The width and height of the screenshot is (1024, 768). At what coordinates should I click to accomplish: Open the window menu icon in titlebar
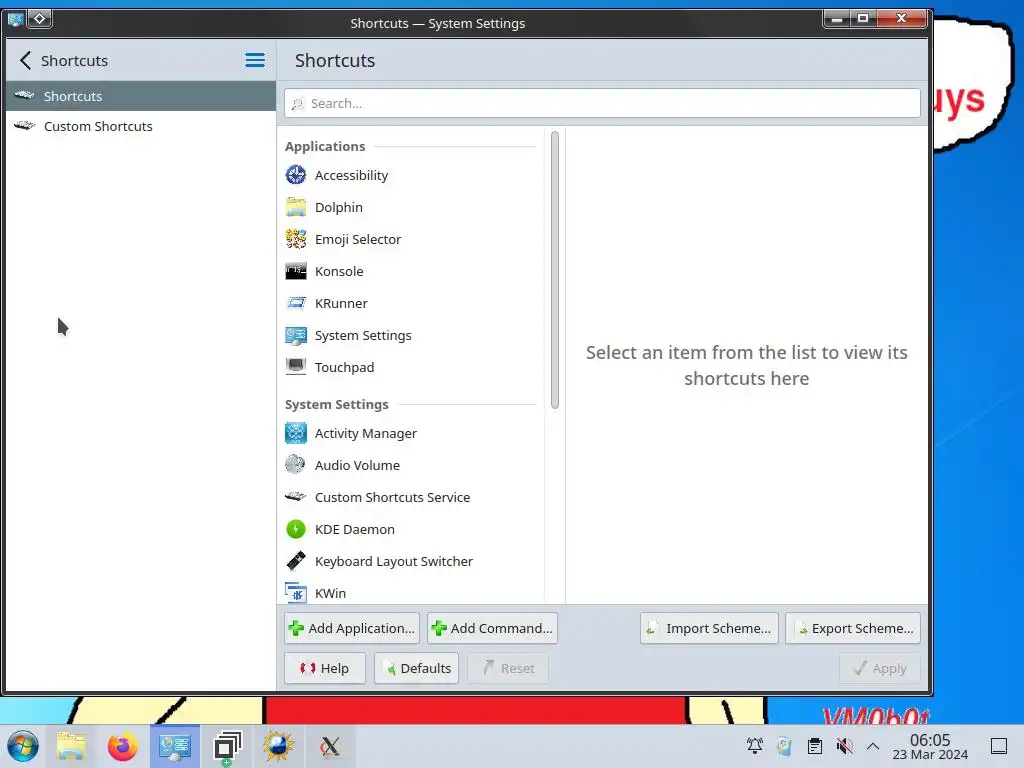pos(15,19)
